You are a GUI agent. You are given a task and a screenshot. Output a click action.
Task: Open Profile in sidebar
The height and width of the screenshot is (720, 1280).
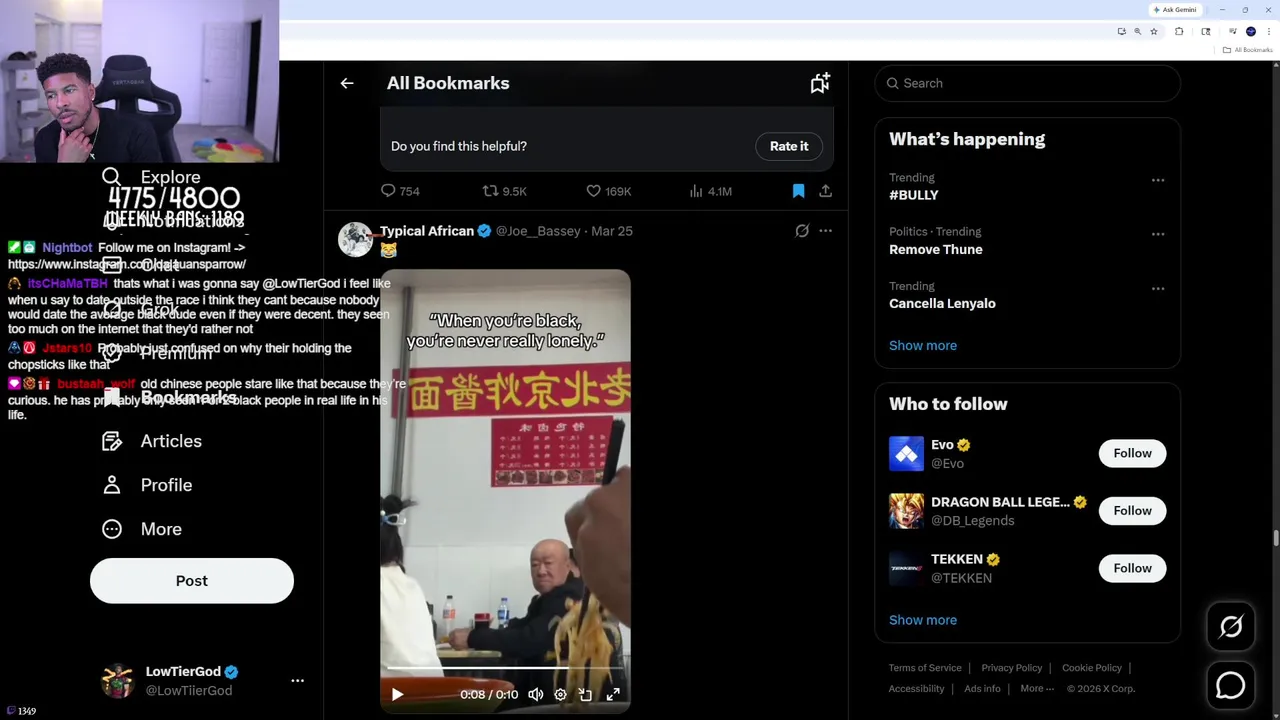coord(146,485)
